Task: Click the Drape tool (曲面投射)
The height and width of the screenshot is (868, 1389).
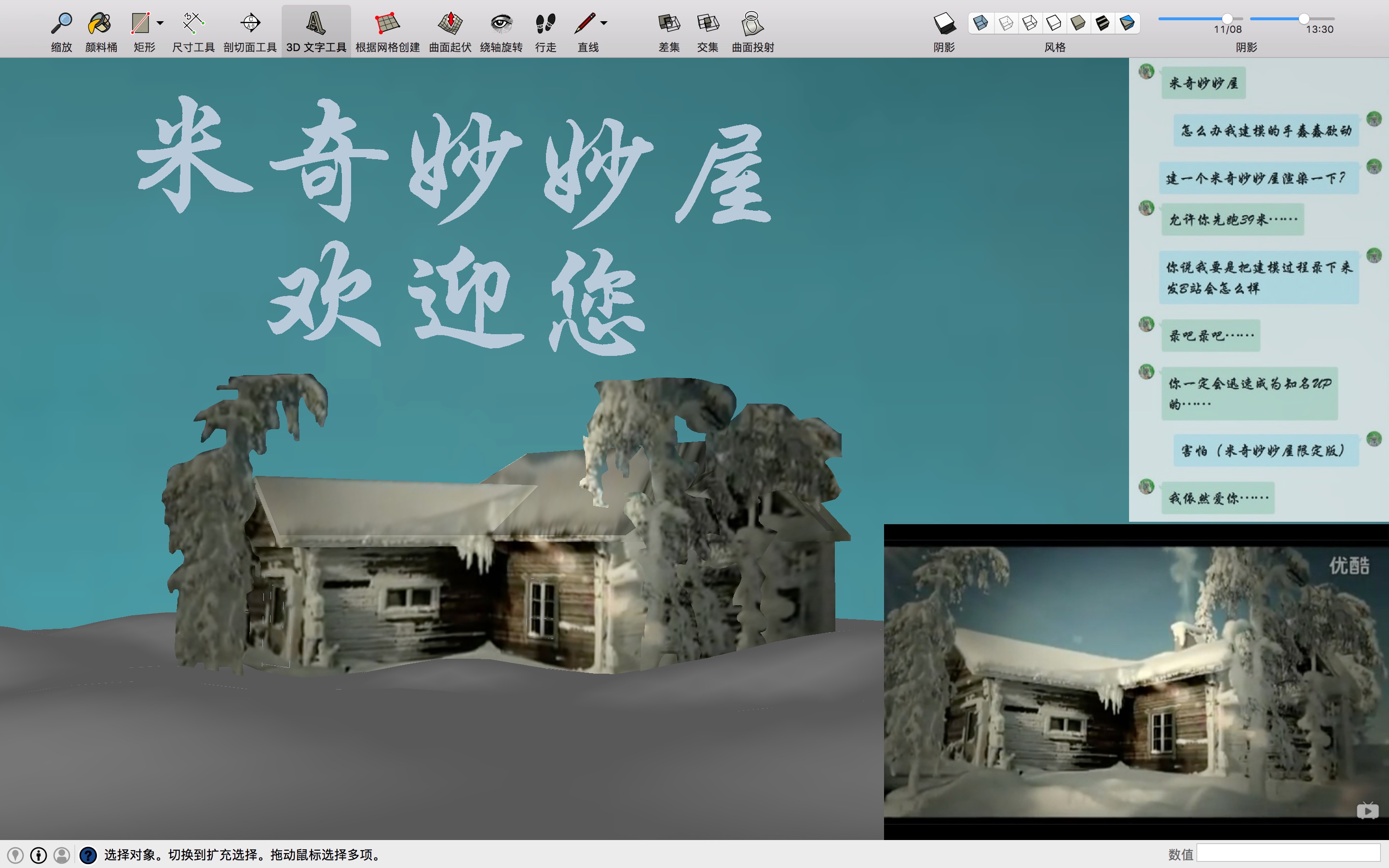Action: tap(752, 24)
